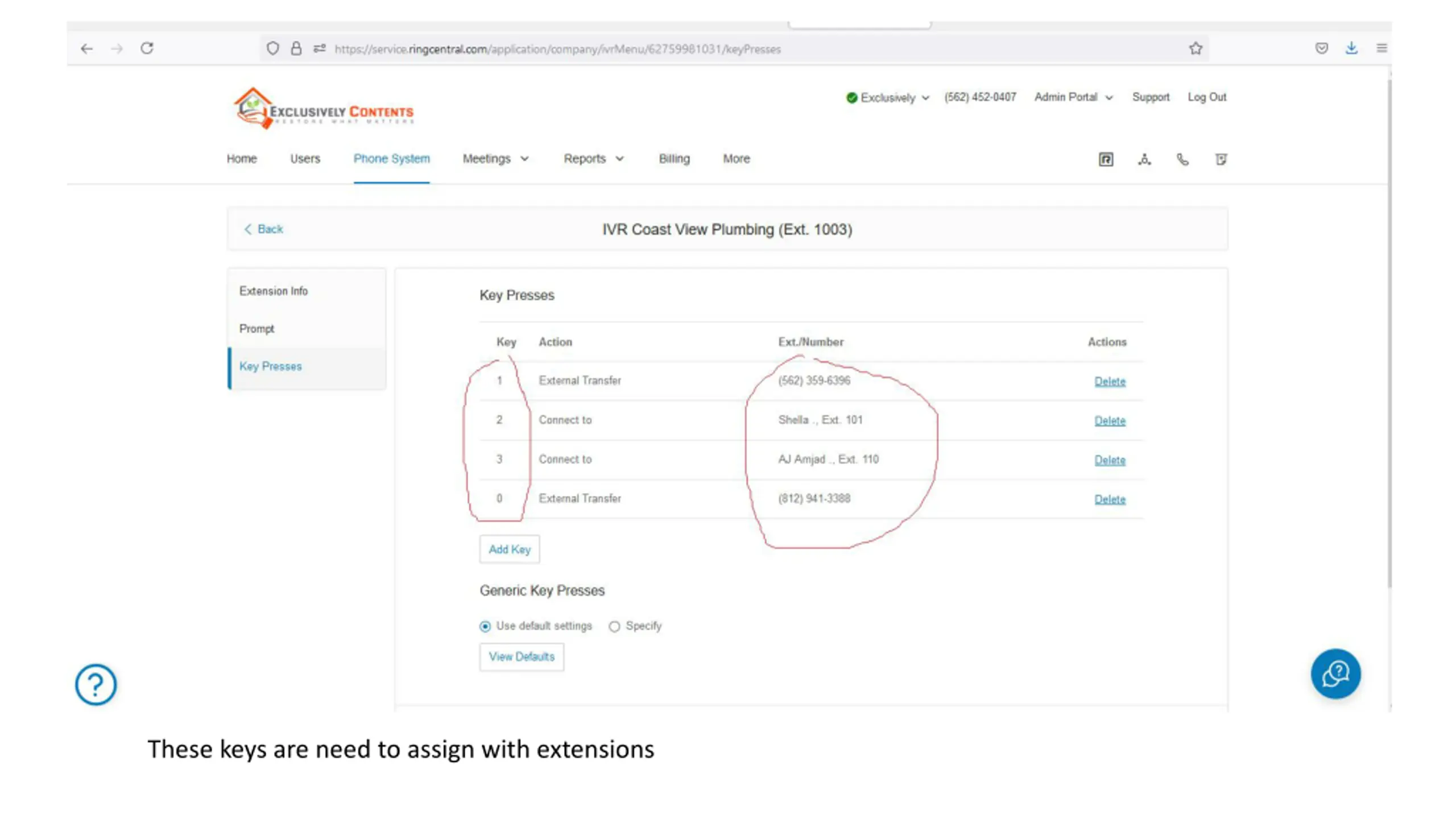Open the browser hamburger menu icon
This screenshot has height=819, width=1456.
(1381, 48)
